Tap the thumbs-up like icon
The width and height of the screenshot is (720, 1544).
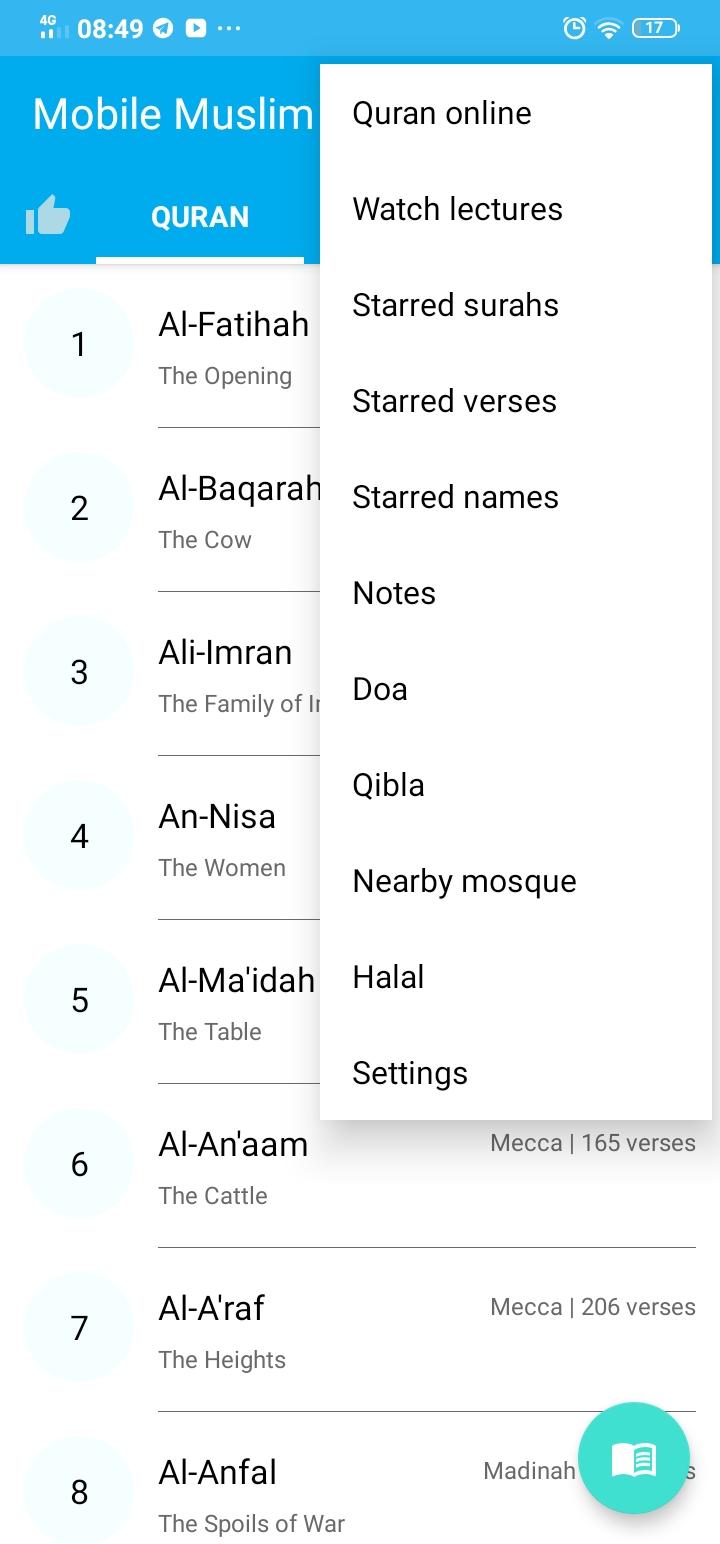coord(48,215)
